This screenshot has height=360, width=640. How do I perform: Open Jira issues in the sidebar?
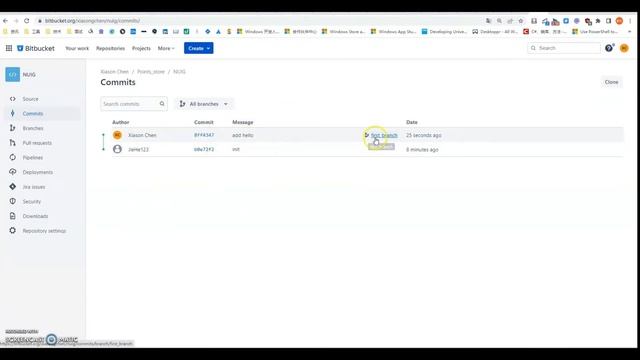tap(34, 187)
